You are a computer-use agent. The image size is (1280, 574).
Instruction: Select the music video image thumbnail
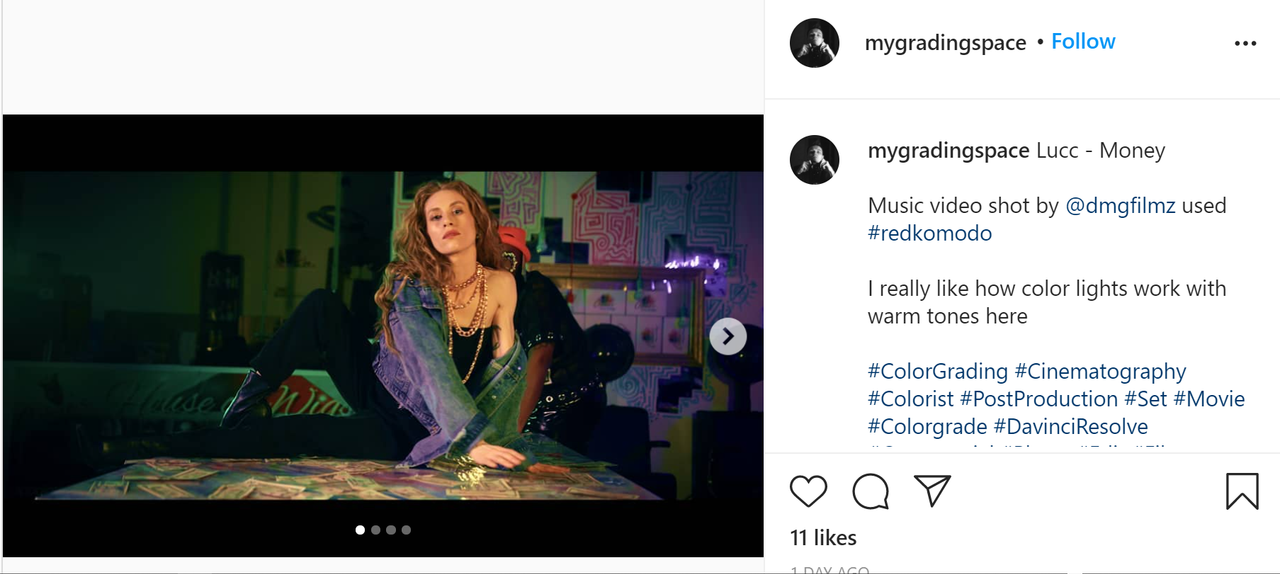[383, 336]
